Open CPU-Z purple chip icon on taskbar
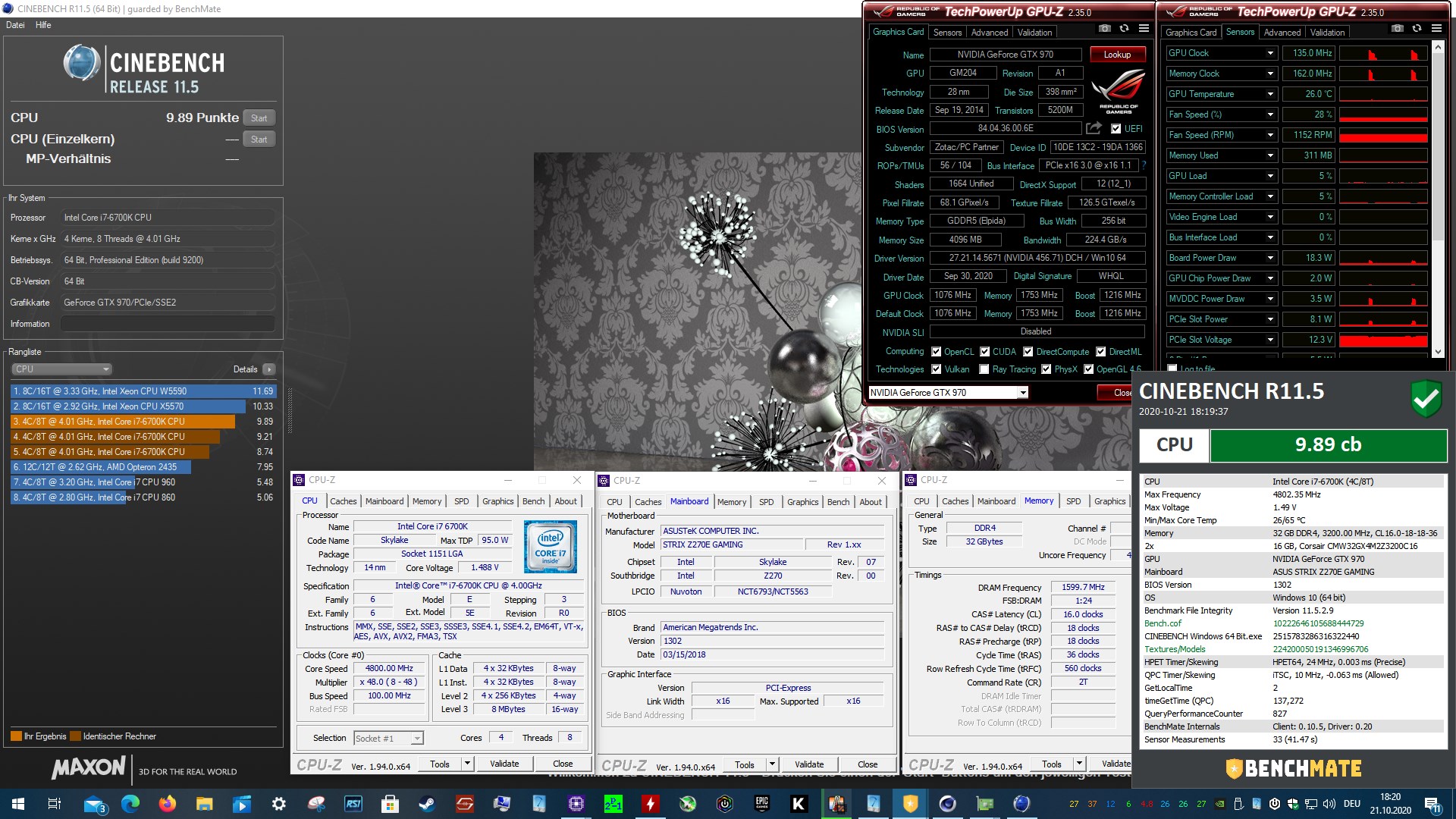Screen dimensions: 1456x819 pyautogui.click(x=576, y=804)
